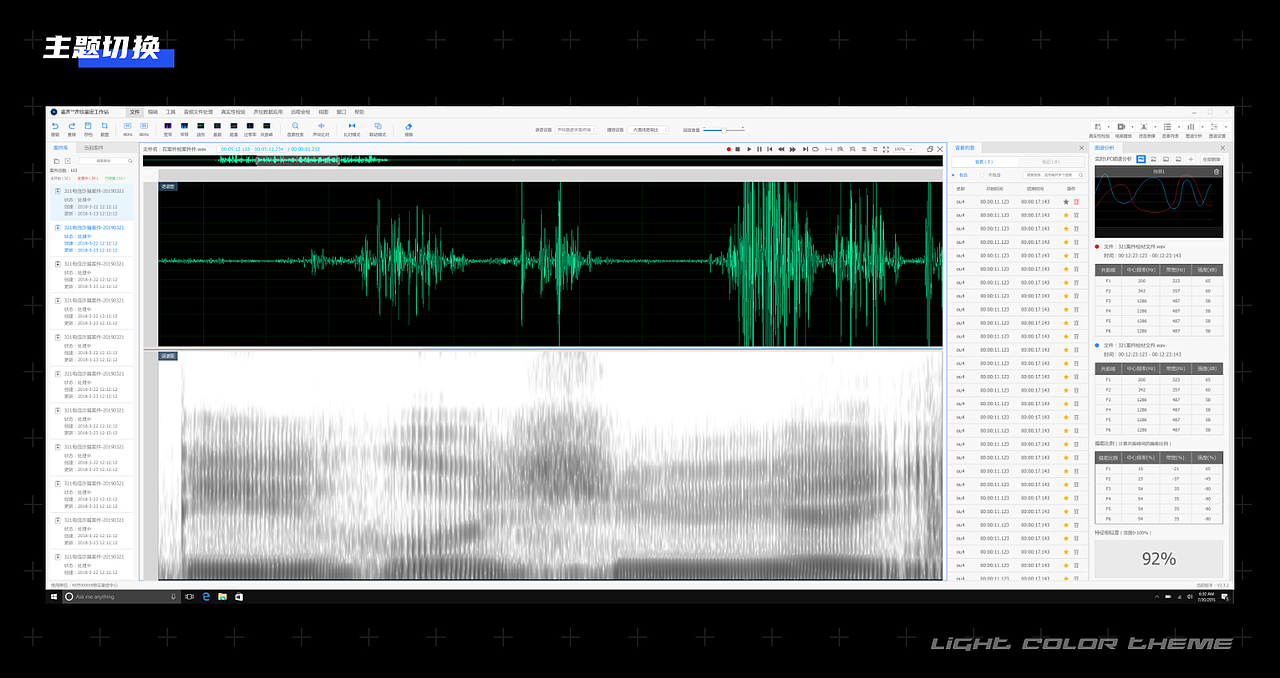Viewport: 1280px width, 678px height.
Task: Click the play-file icon beside folder icon
Action: pos(67,160)
